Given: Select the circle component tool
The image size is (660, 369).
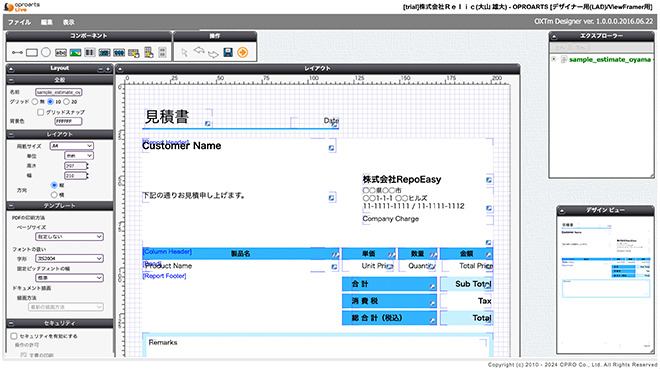Looking at the screenshot, I should click(x=46, y=52).
